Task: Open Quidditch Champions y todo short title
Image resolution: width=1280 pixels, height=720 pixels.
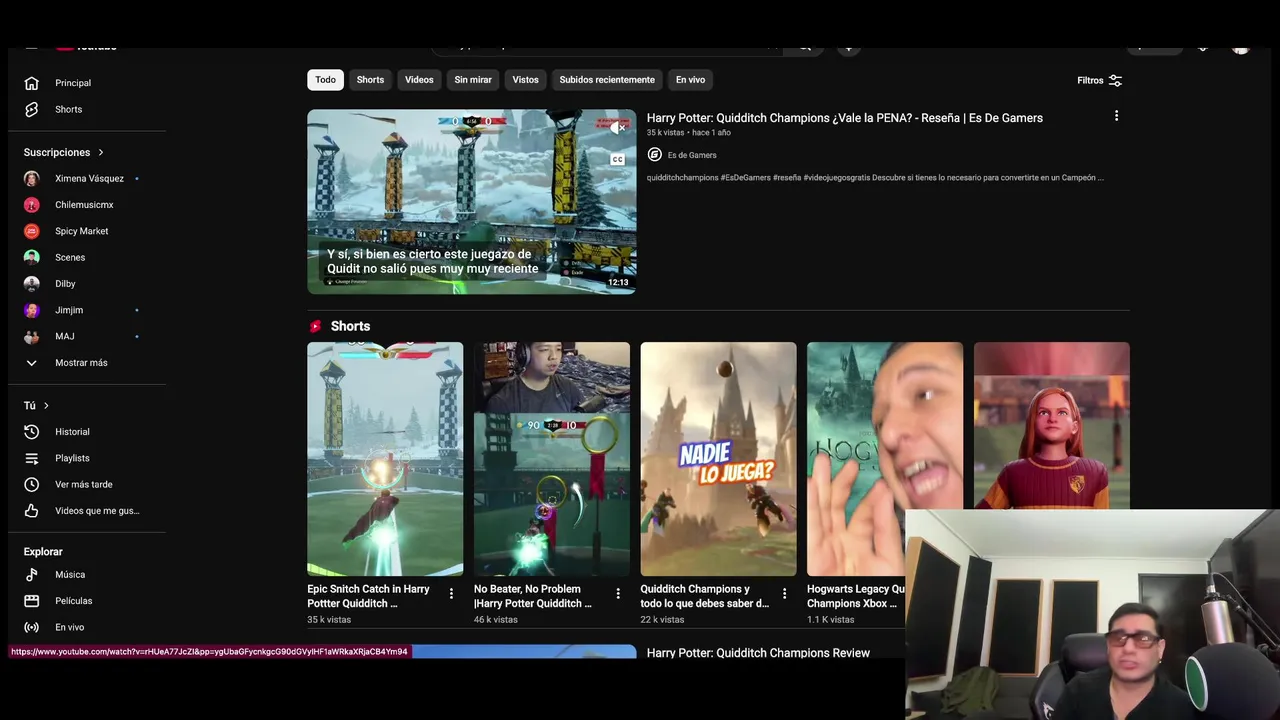Action: pos(705,596)
